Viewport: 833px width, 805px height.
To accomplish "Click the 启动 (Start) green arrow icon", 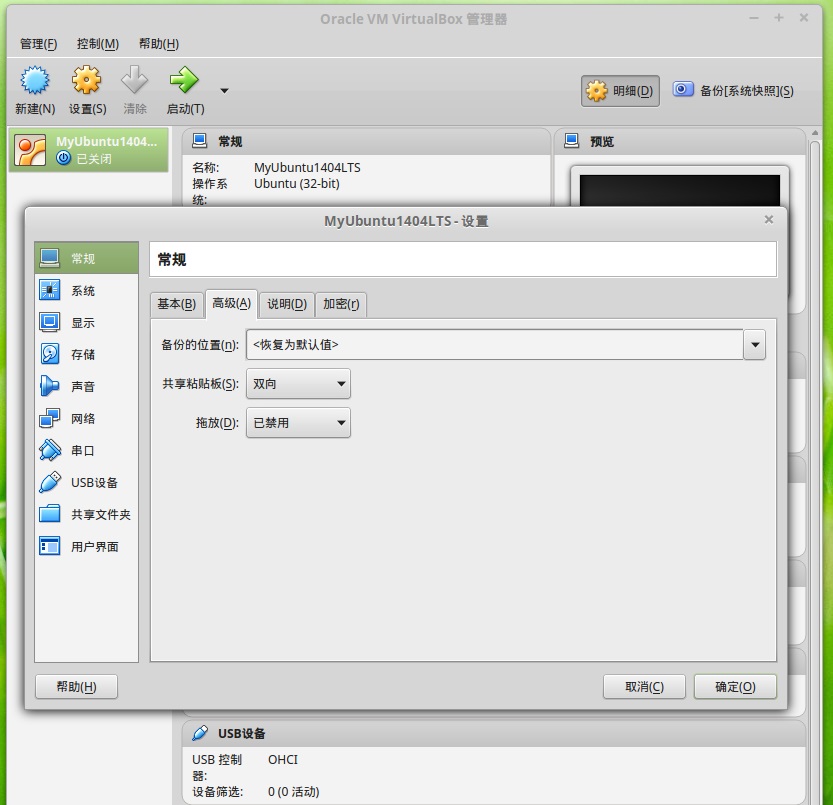I will click(x=184, y=81).
